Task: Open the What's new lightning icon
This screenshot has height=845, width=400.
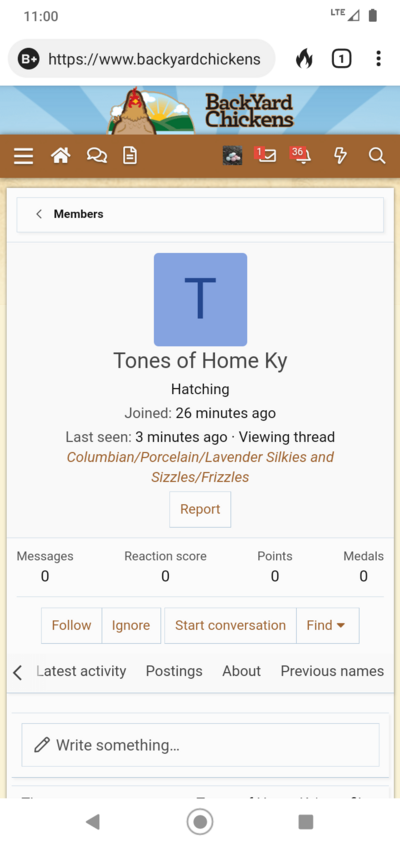Action: pos(340,156)
